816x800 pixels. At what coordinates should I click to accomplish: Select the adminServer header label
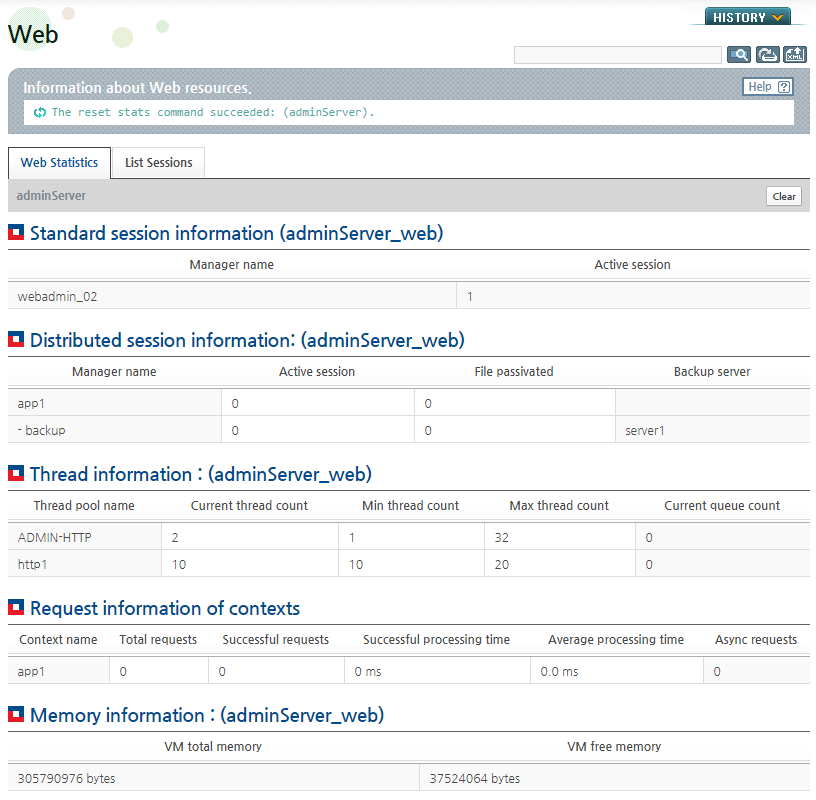coord(51,196)
